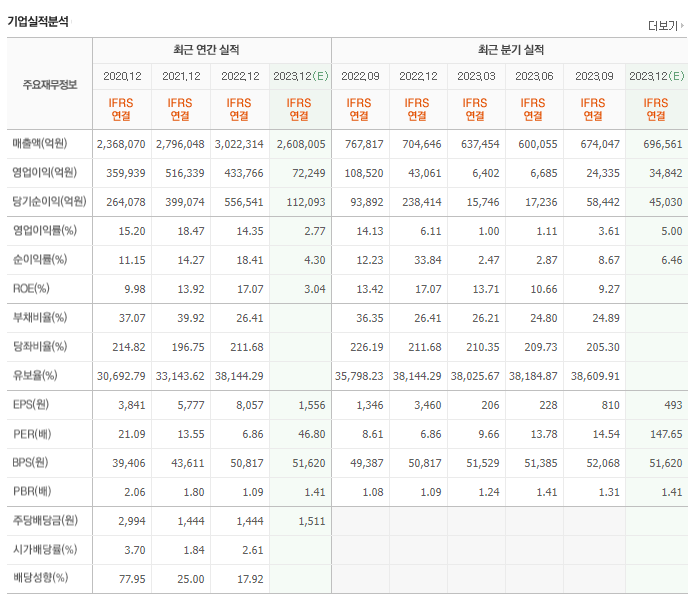Click the PBR(배) row label

point(32,491)
